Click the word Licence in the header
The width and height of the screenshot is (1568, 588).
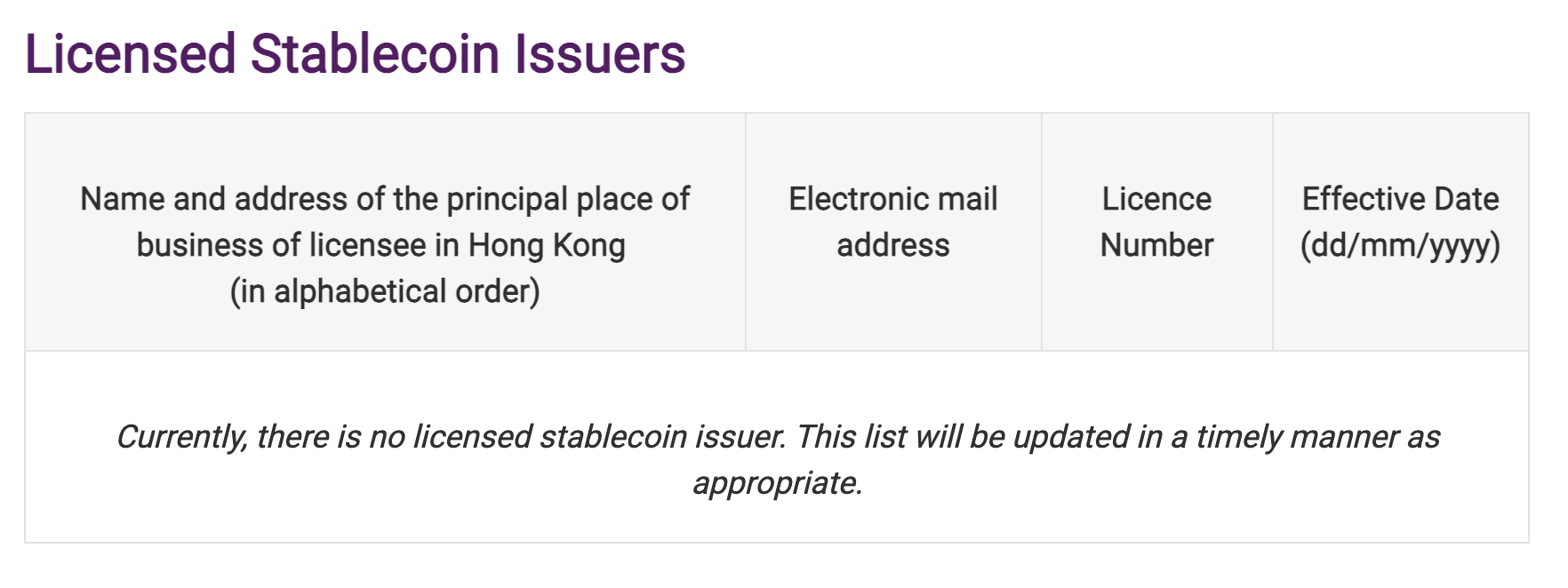1156,199
